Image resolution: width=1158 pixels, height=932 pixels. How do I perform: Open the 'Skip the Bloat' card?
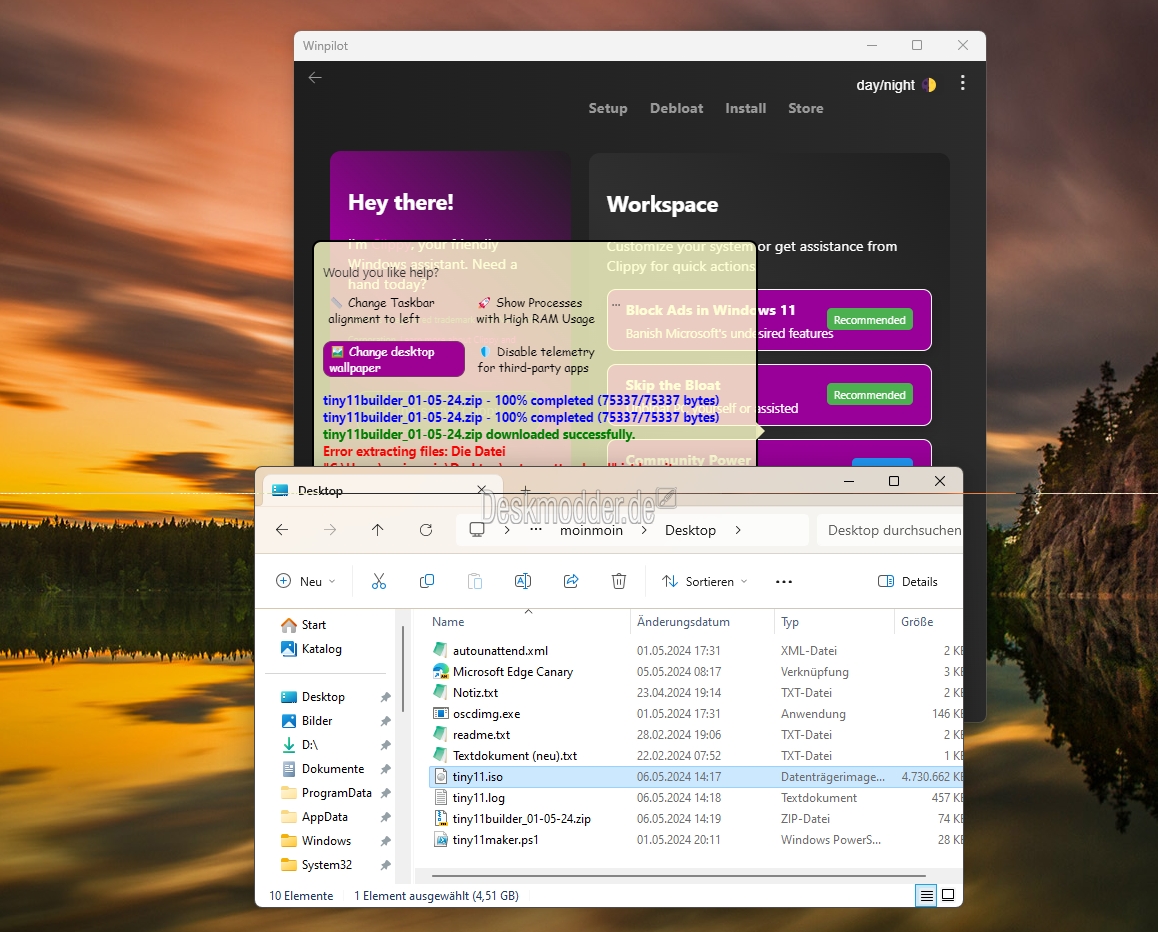point(769,395)
